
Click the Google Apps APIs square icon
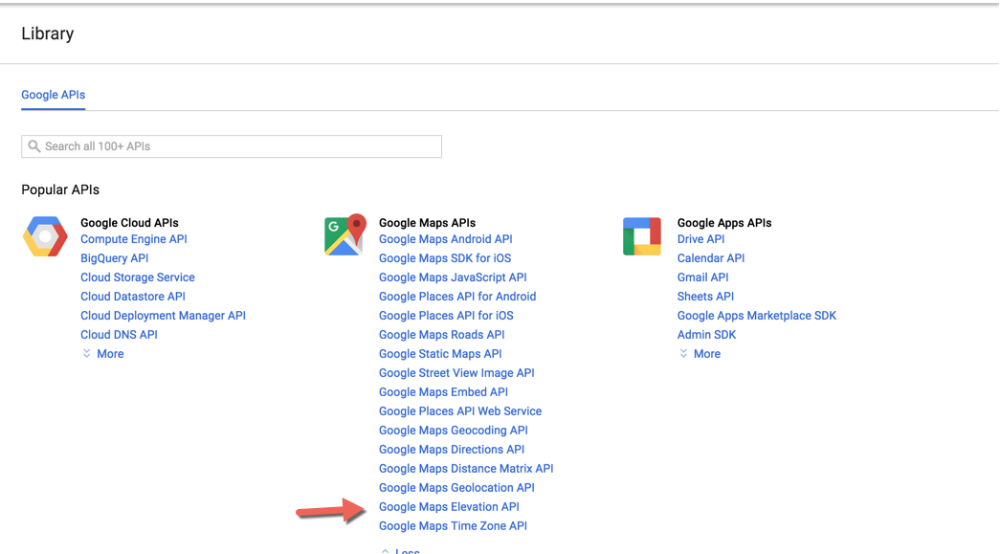[x=642, y=237]
